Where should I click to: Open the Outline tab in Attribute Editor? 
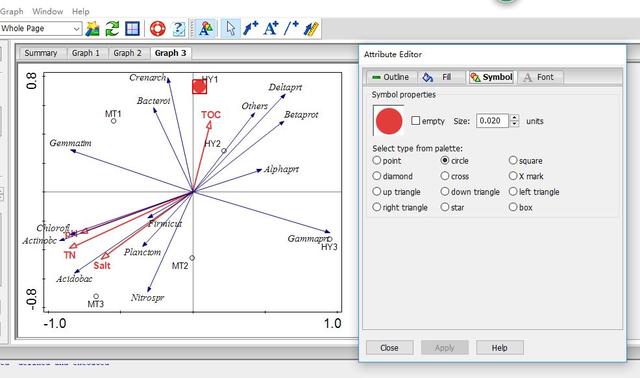(x=391, y=77)
